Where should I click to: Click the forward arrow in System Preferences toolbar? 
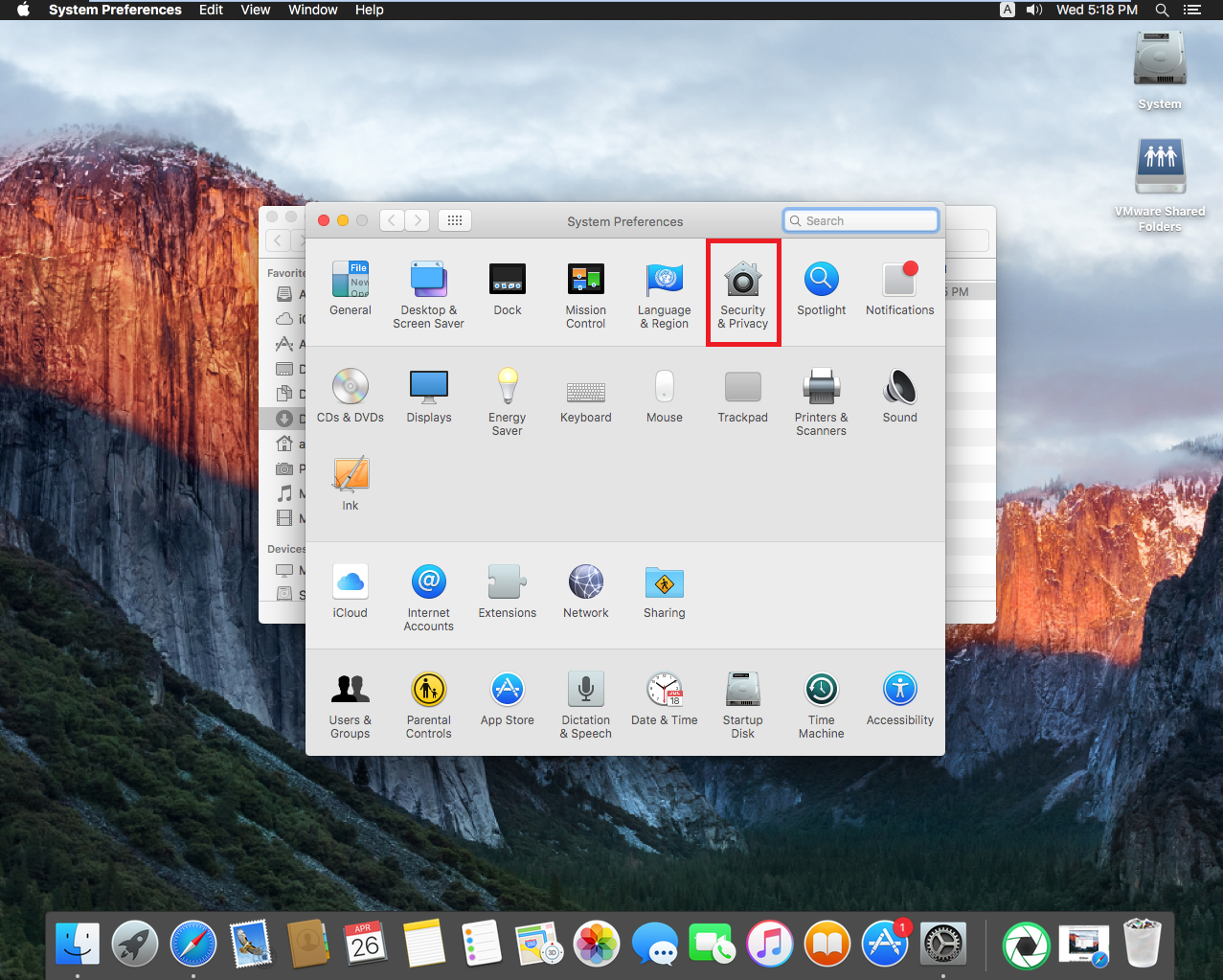(x=417, y=220)
